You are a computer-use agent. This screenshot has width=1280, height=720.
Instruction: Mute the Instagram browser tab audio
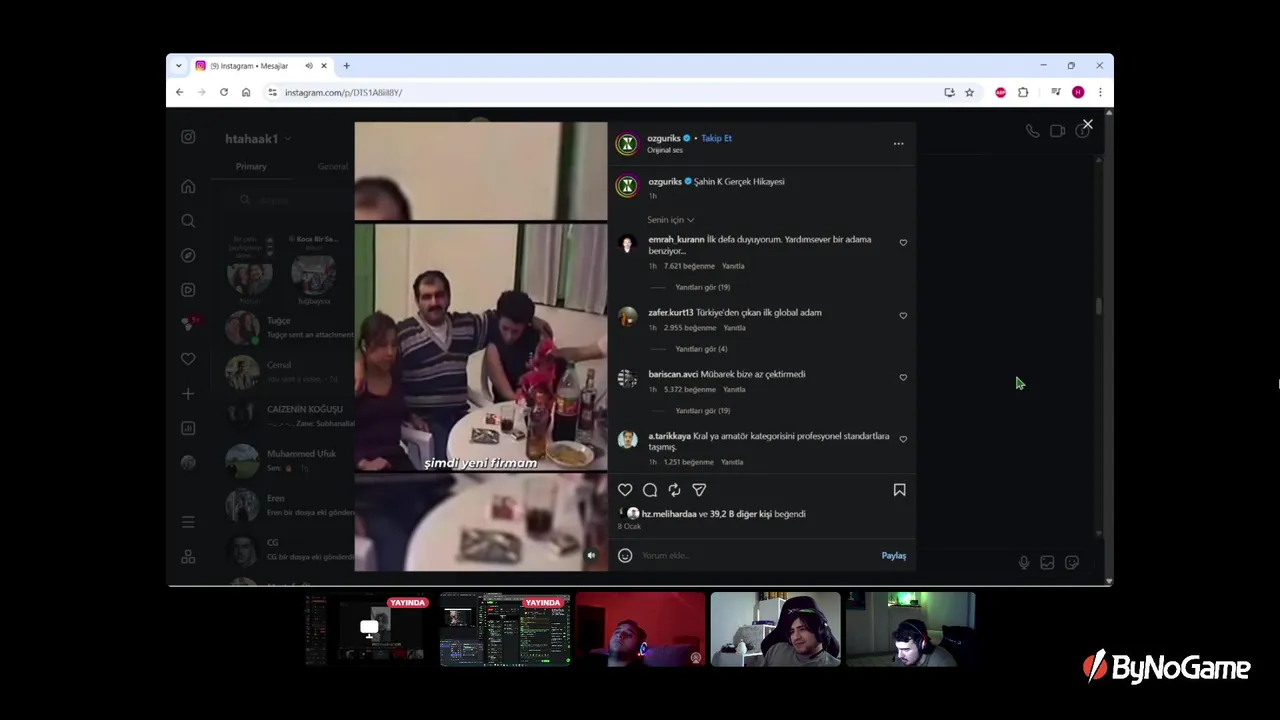(308, 66)
